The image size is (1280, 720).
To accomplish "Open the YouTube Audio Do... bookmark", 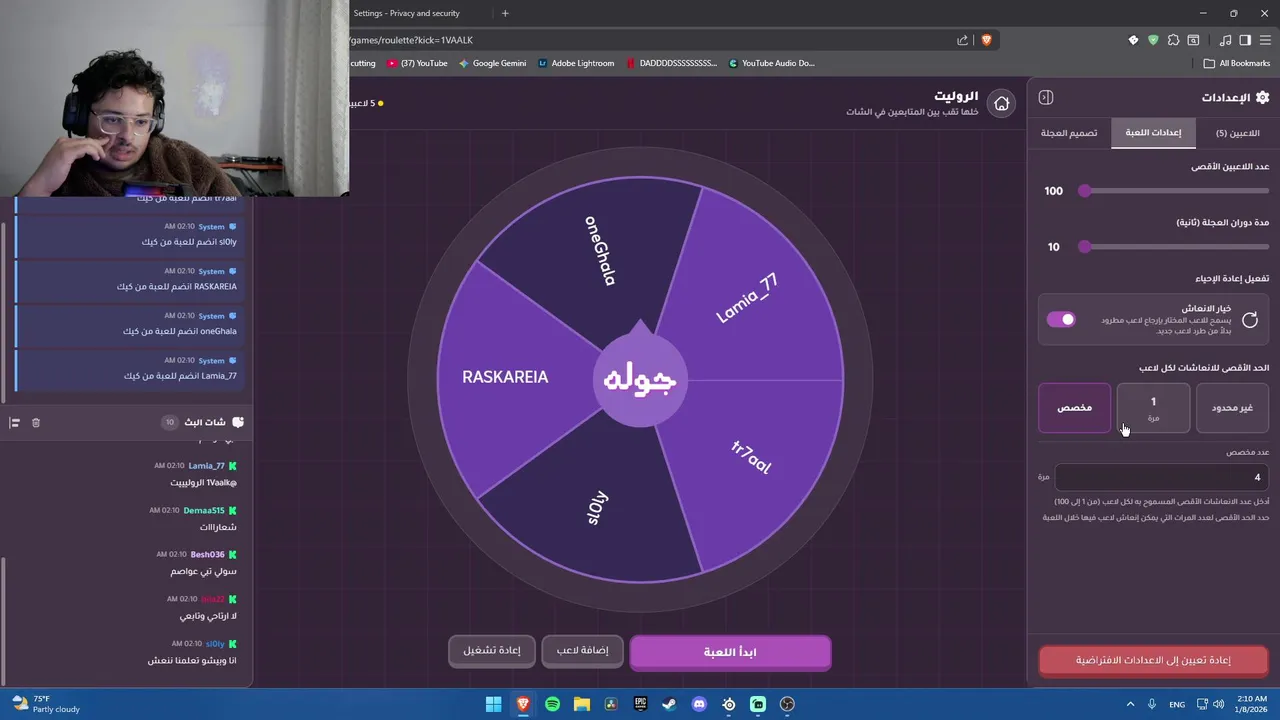I will pos(771,63).
